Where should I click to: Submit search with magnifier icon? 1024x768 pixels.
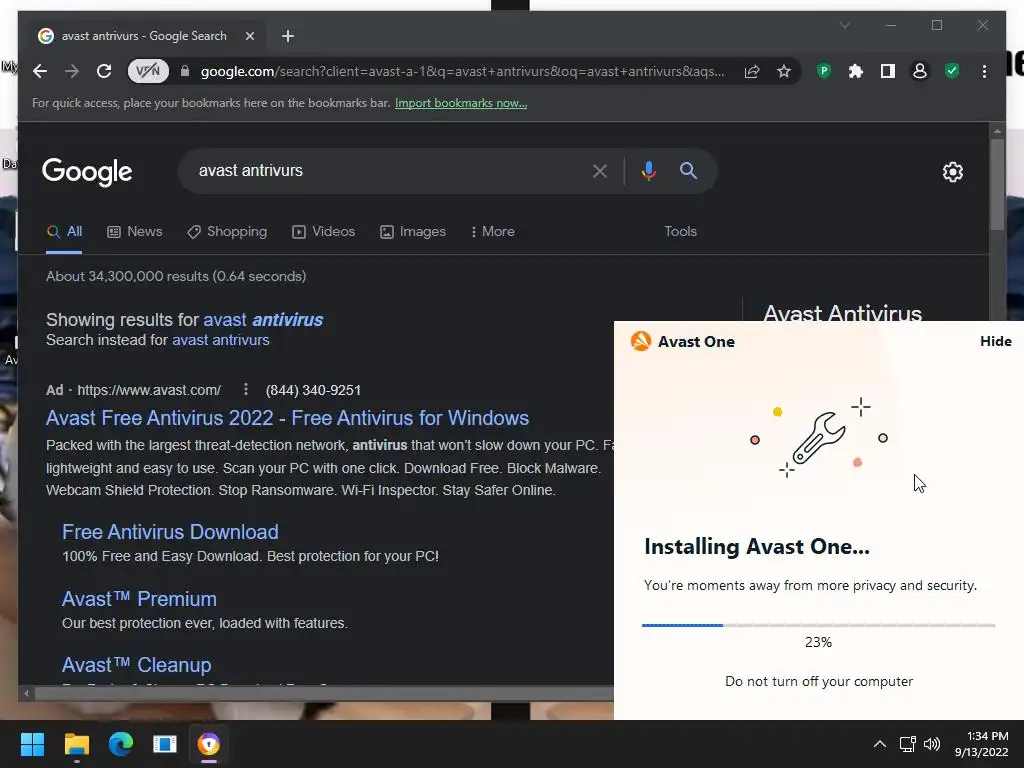pyautogui.click(x=688, y=171)
